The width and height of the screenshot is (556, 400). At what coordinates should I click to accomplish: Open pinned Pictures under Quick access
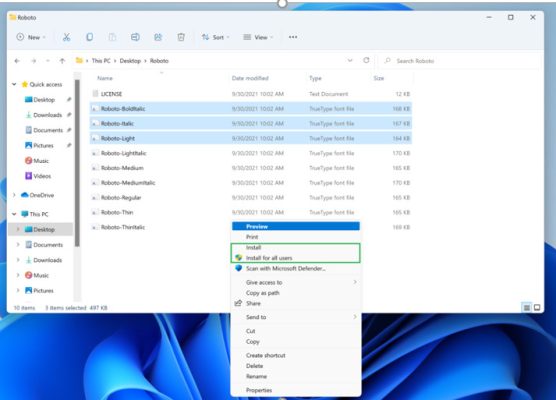43,145
